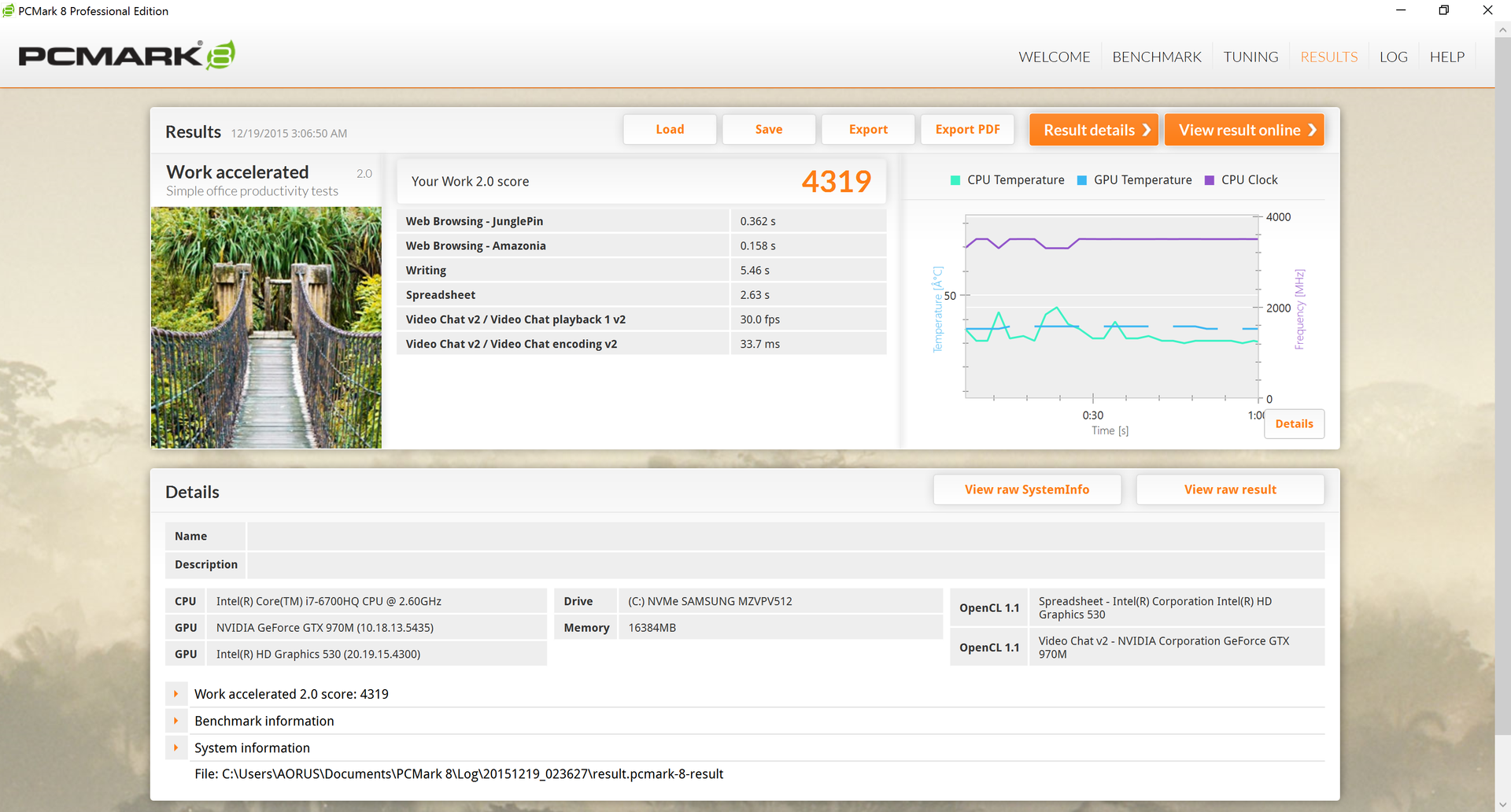Click the temperature and clock chart

coord(1111,307)
